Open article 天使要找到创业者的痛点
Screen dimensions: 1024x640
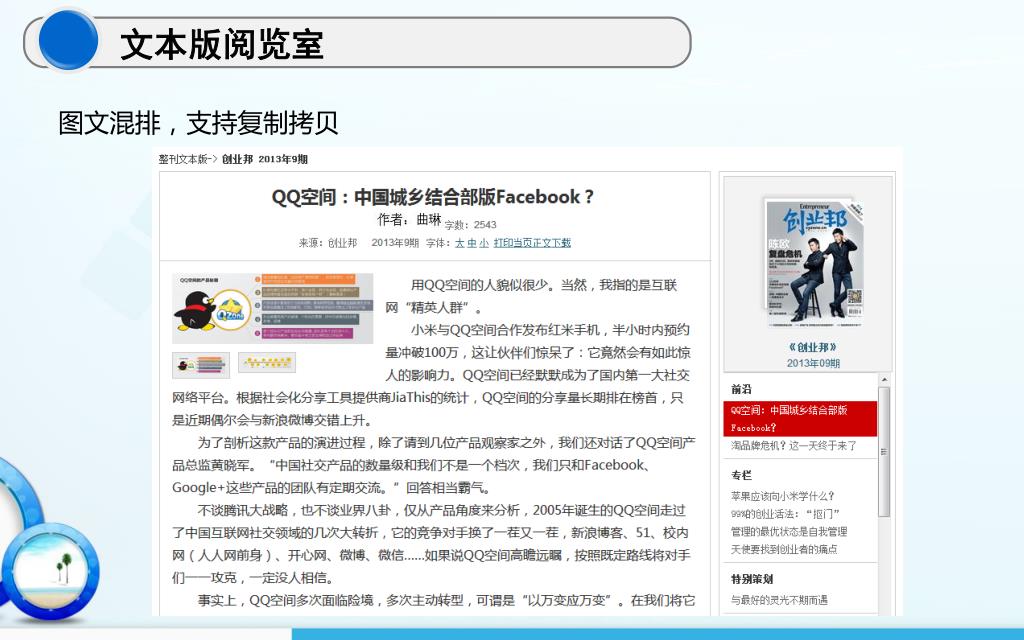click(x=784, y=549)
